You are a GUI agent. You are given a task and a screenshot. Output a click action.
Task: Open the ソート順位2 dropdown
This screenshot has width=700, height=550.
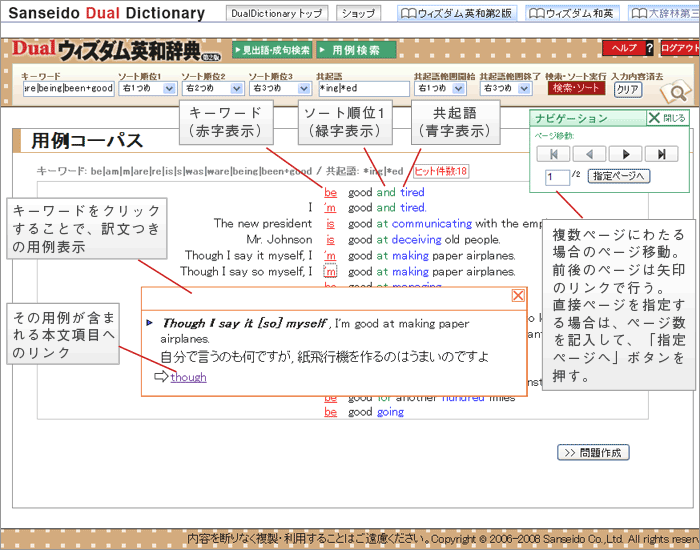click(x=210, y=88)
